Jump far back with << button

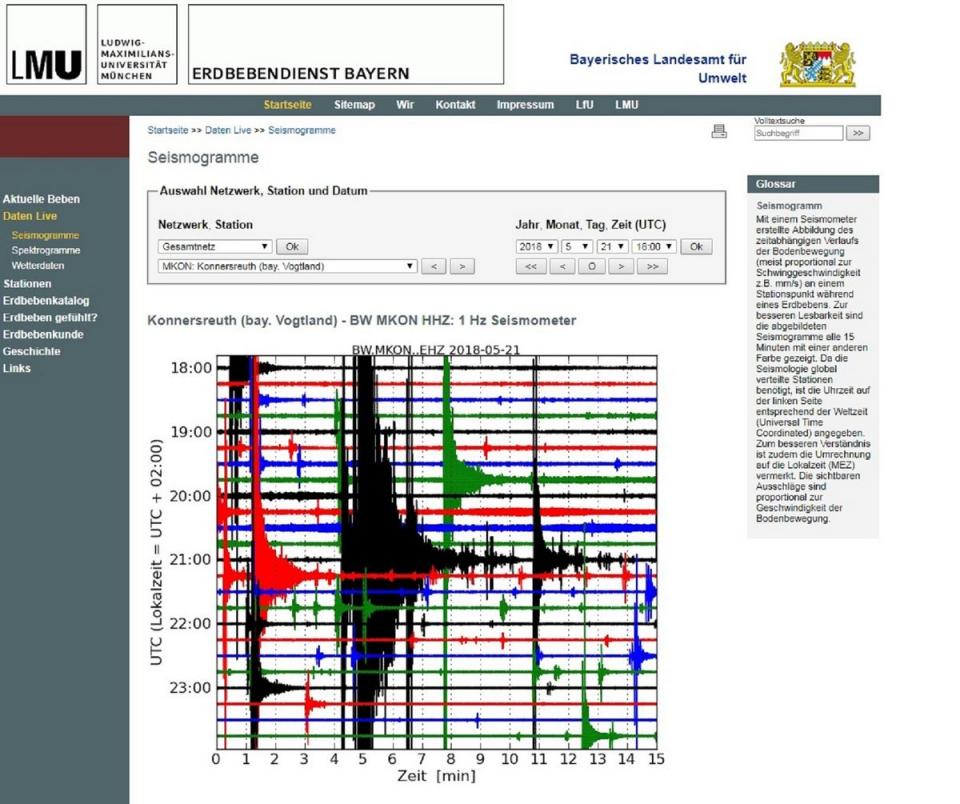click(x=531, y=266)
